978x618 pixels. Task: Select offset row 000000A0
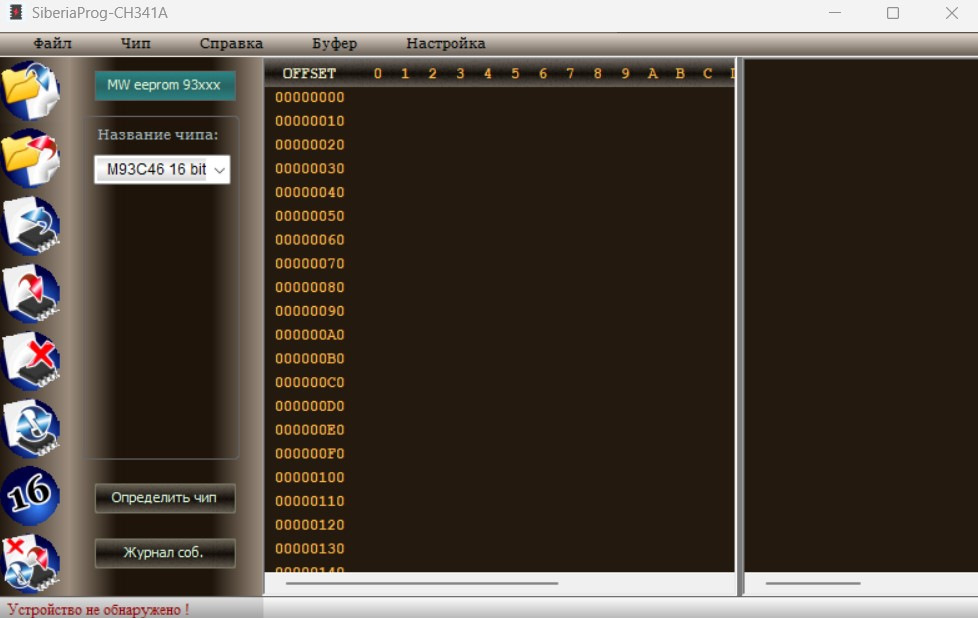click(x=309, y=335)
